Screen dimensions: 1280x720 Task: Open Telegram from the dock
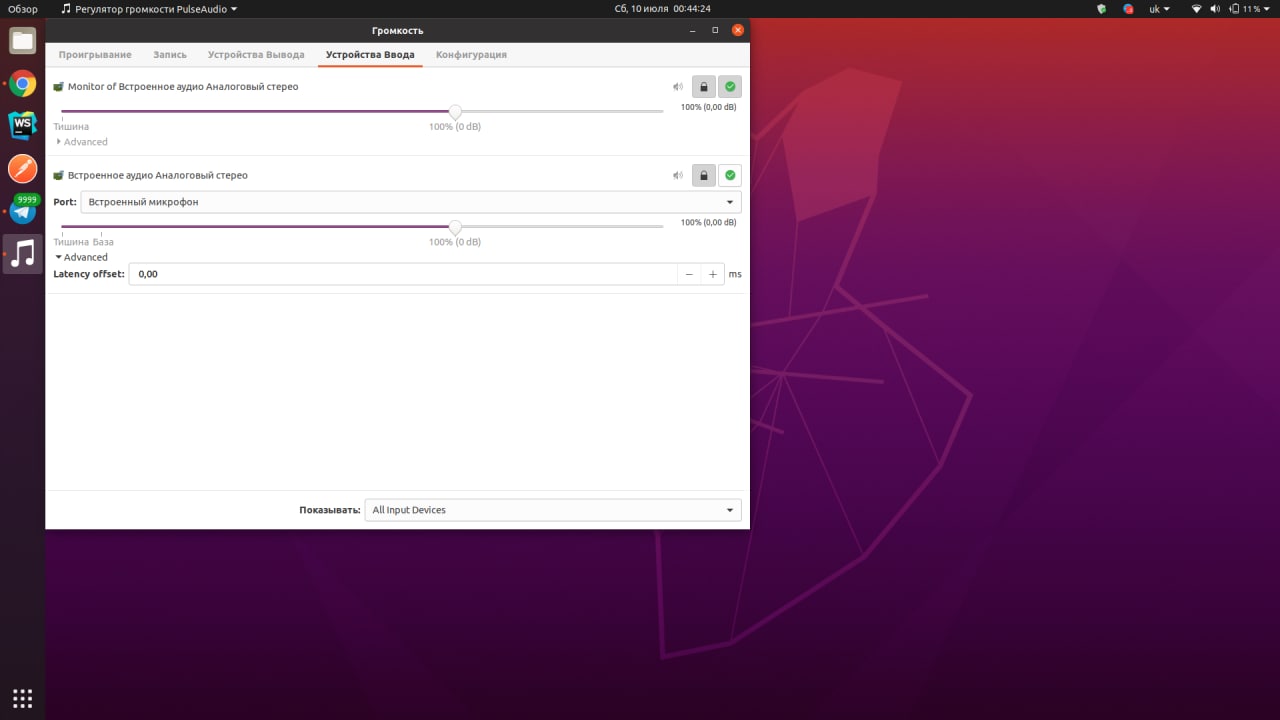23,210
